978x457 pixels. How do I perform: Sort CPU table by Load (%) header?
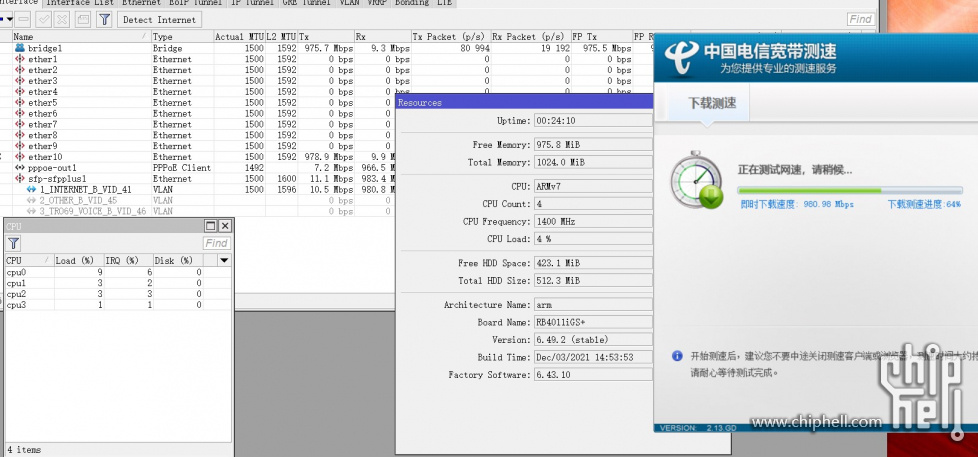[79, 260]
